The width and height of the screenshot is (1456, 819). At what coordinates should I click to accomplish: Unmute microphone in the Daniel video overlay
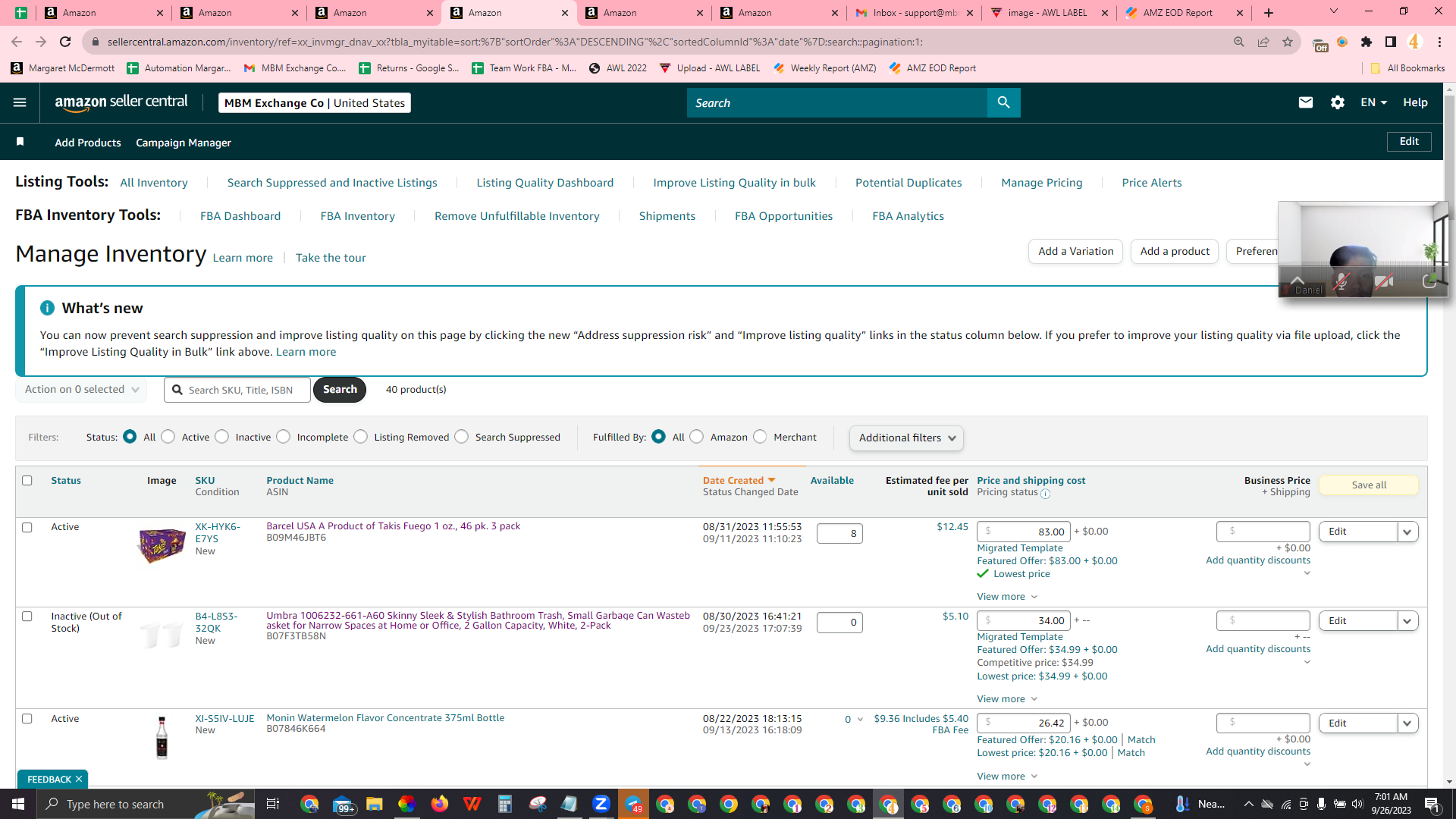pos(1341,282)
